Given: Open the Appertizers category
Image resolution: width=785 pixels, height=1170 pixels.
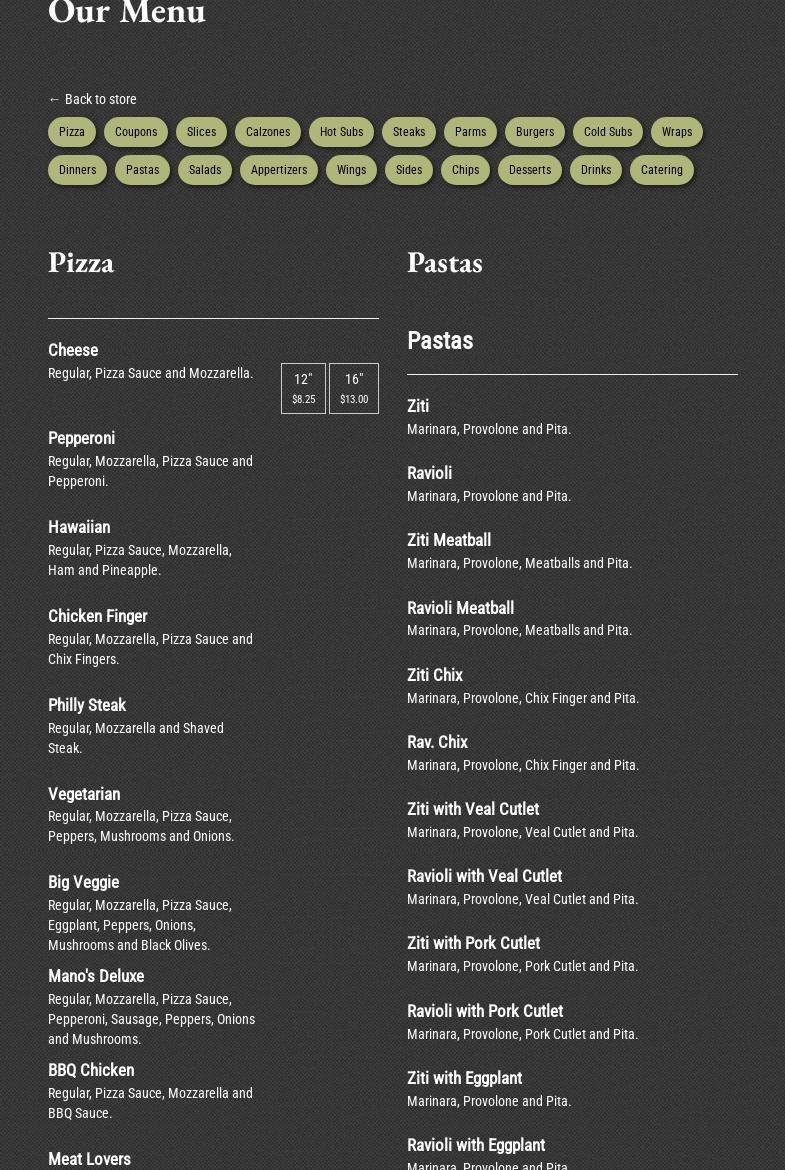Looking at the screenshot, I should point(279,170).
